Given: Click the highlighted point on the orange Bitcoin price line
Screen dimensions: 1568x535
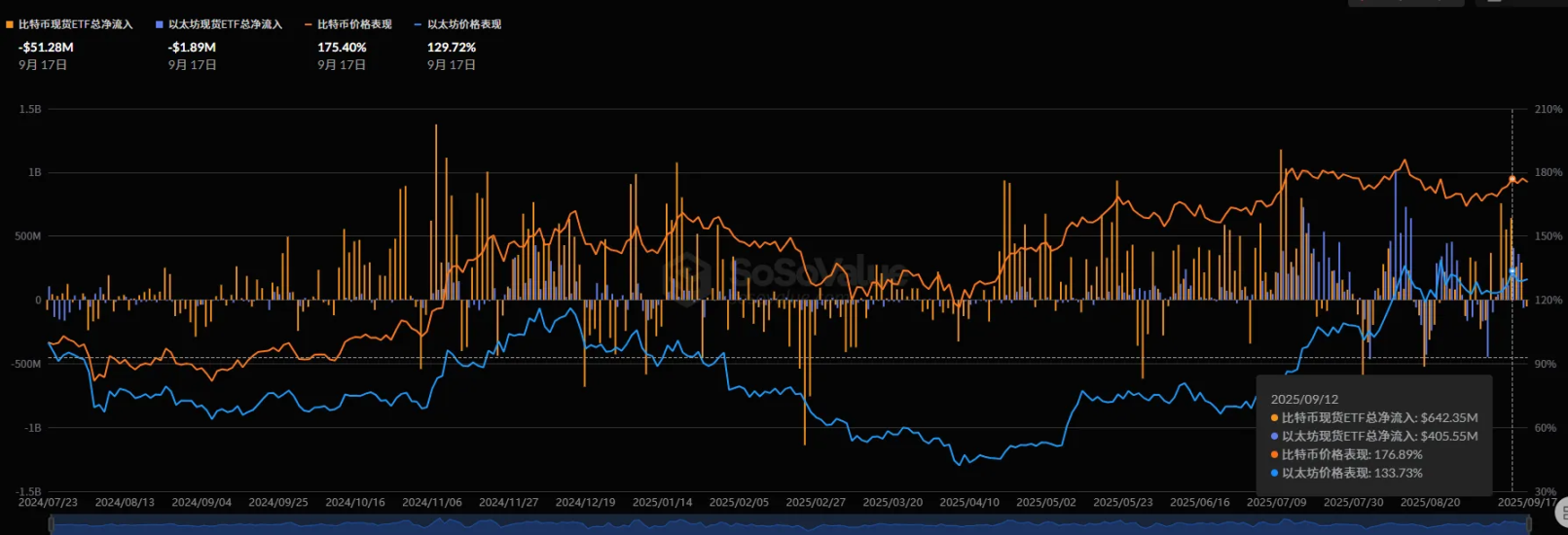Looking at the screenshot, I should click(x=1512, y=179).
